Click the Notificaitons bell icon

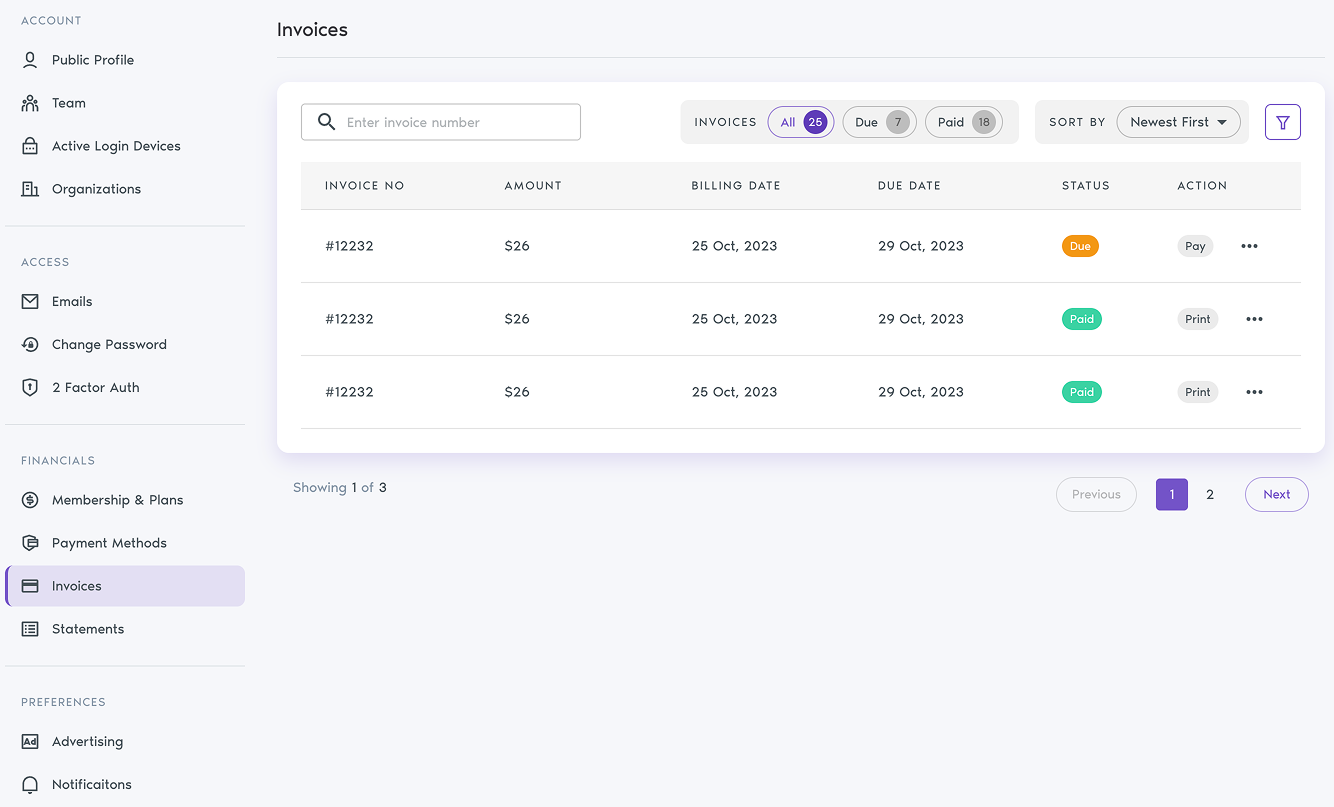pos(29,784)
